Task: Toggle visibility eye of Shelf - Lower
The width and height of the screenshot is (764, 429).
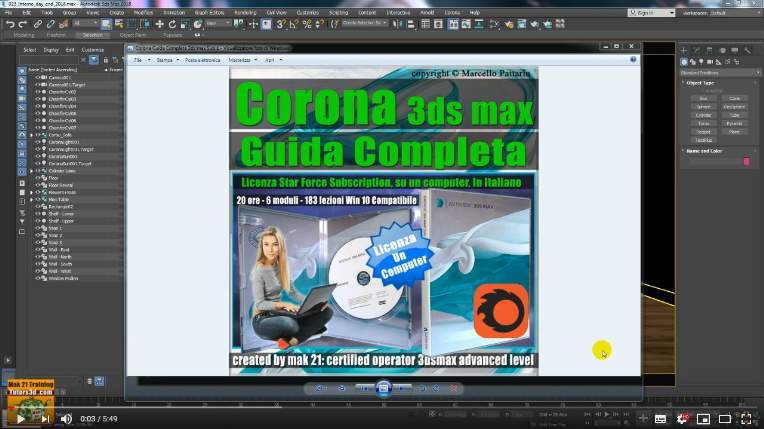Action: 38,214
